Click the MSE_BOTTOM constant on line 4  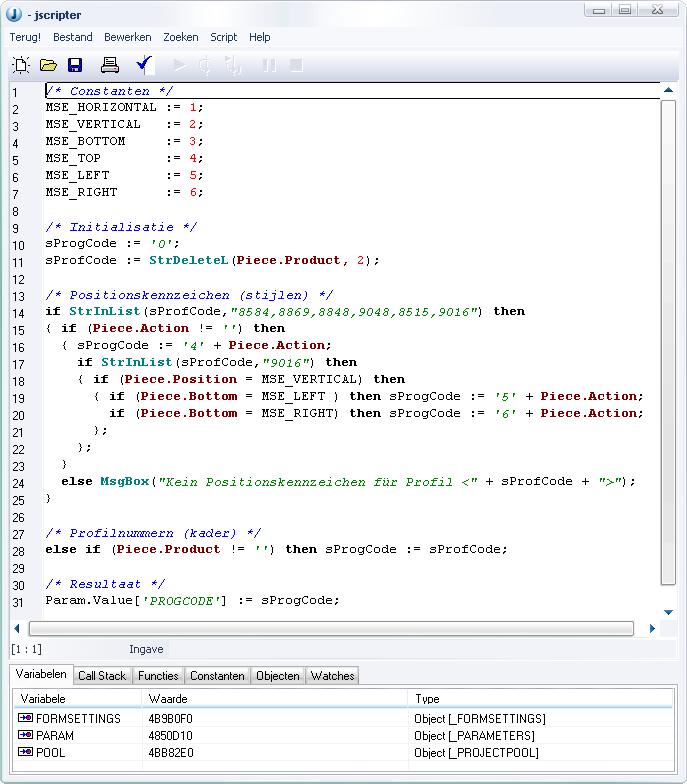click(86, 142)
